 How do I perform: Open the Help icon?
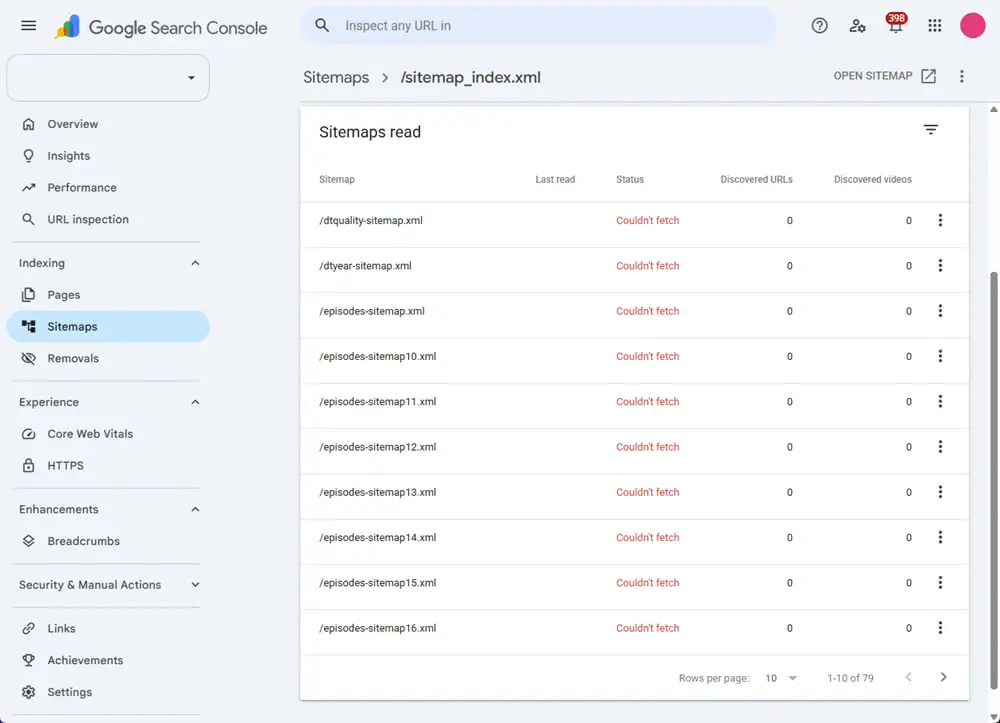click(820, 26)
